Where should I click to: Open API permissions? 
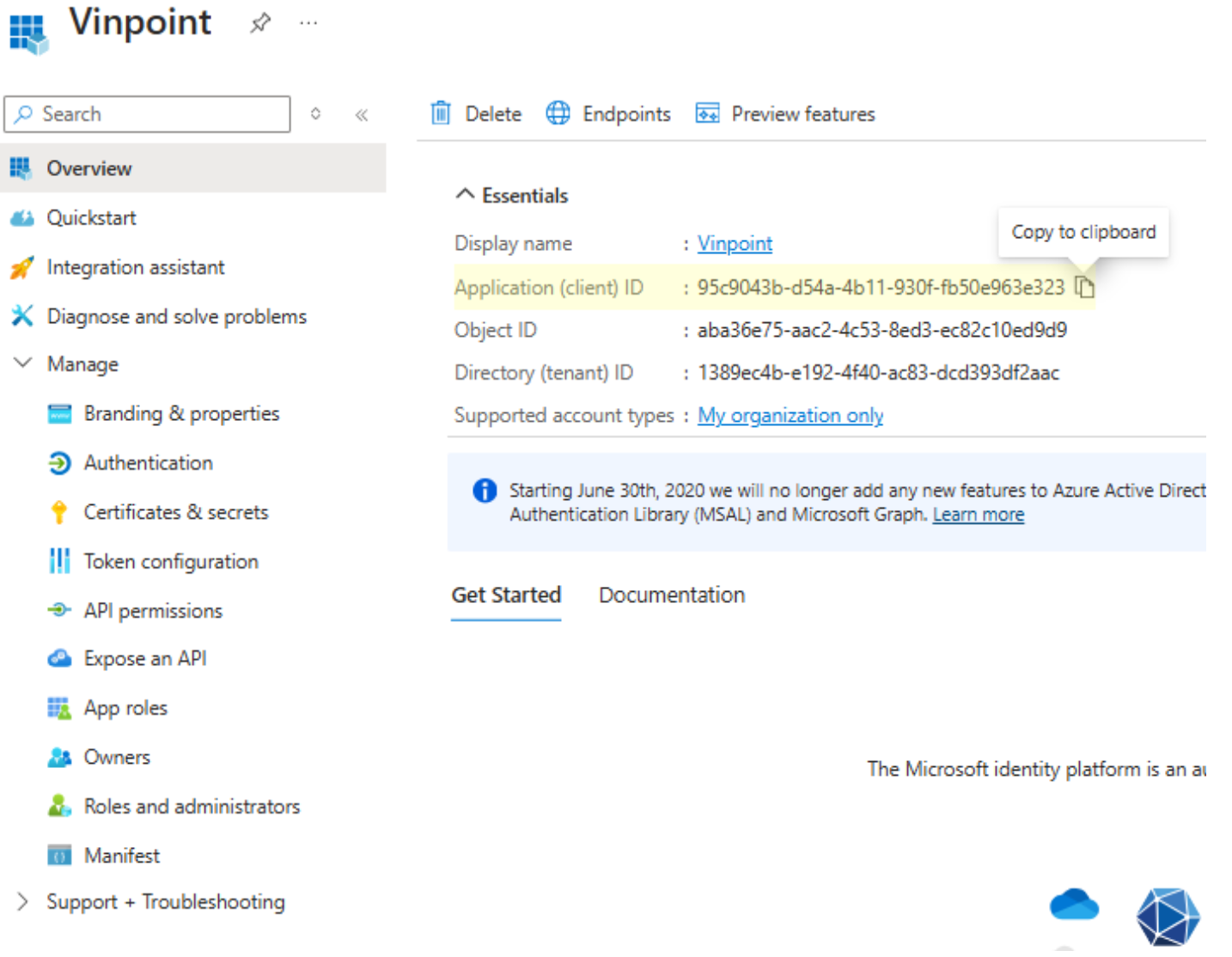[153, 611]
